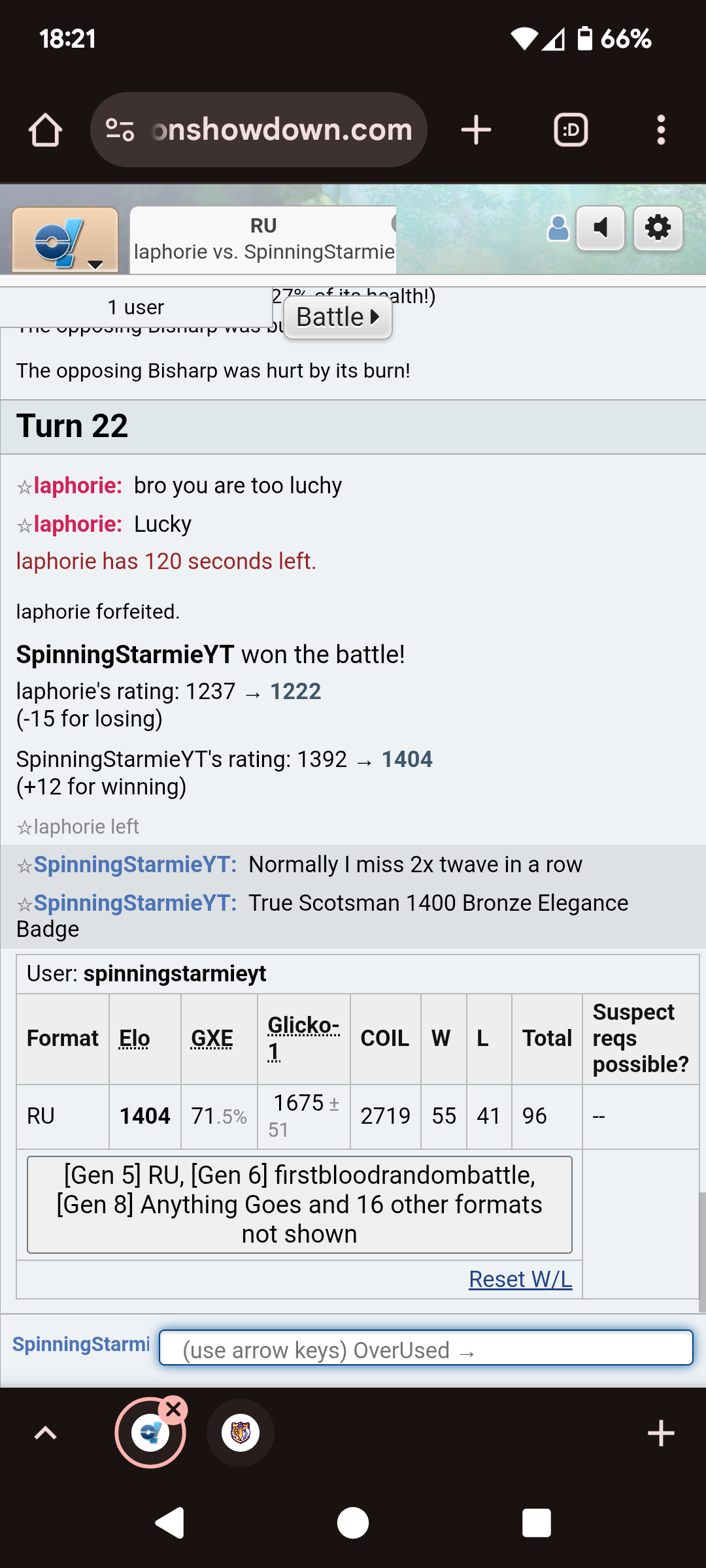Open options with the gear icon
Screen dimensions: 706x1568
coord(658,228)
